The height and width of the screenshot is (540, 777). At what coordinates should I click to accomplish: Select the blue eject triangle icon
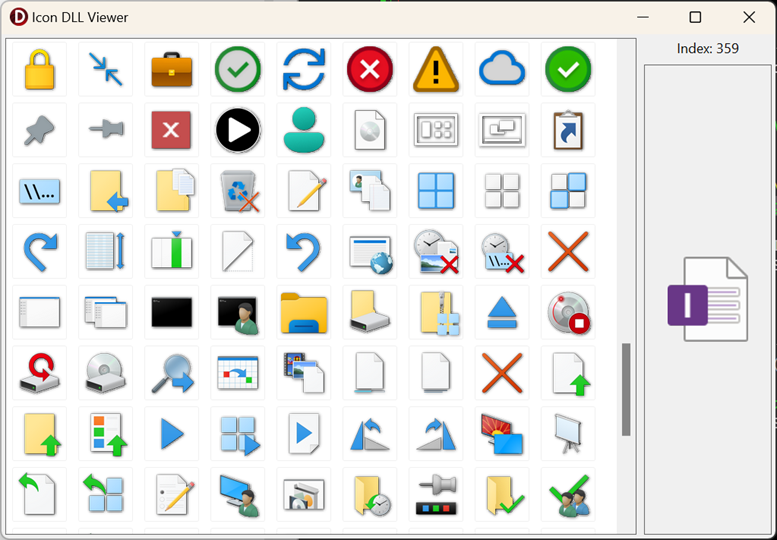pyautogui.click(x=502, y=313)
